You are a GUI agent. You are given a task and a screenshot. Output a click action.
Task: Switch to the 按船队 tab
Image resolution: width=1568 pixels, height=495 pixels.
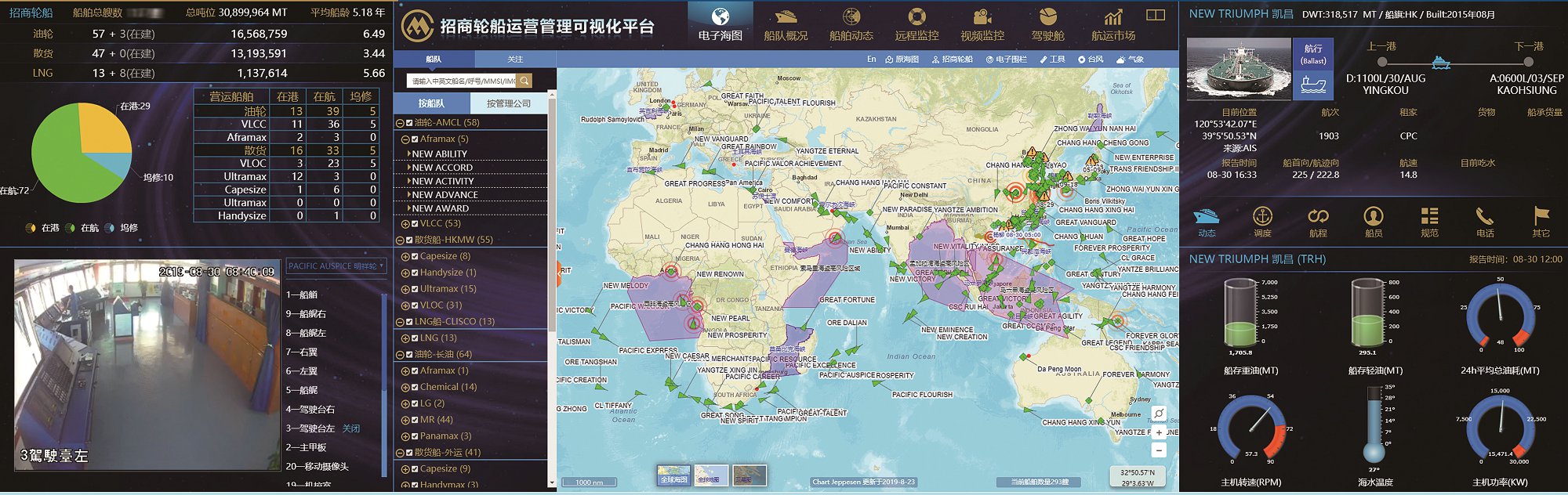pos(431,103)
